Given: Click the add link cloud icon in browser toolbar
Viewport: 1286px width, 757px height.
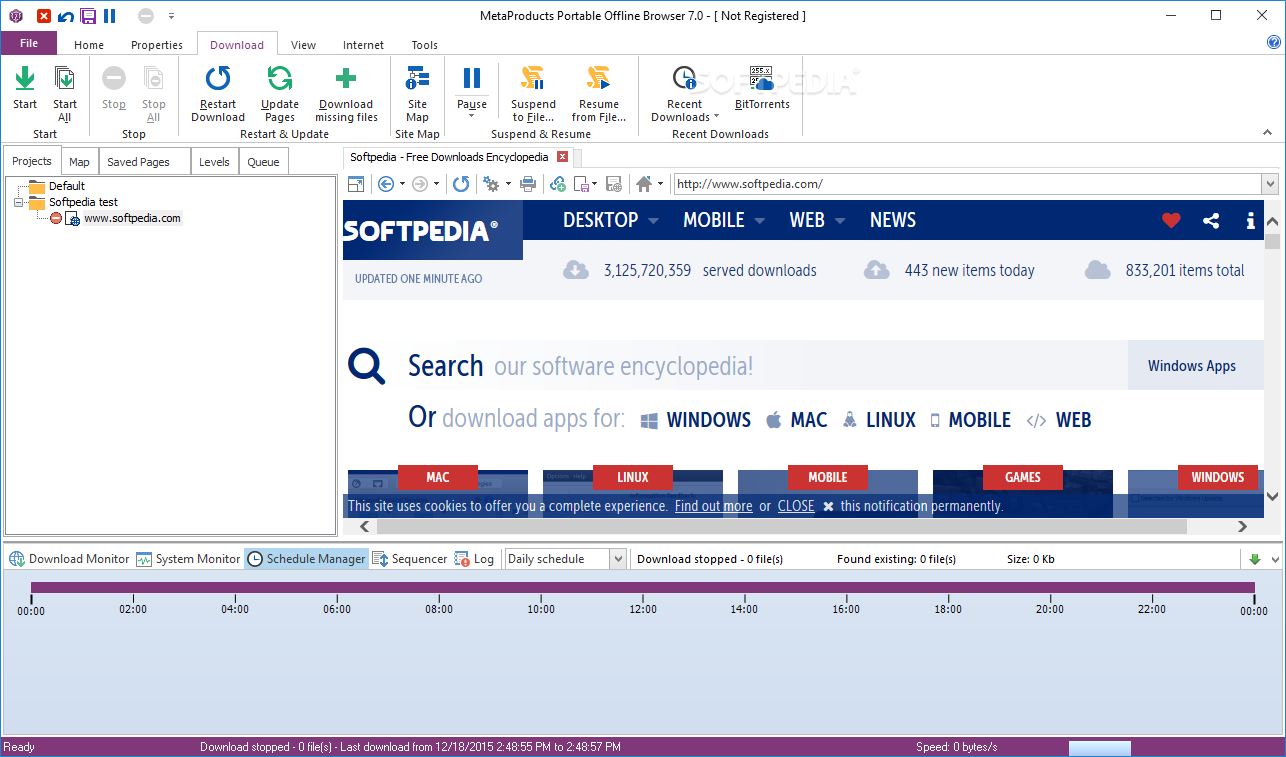Looking at the screenshot, I should click(558, 184).
